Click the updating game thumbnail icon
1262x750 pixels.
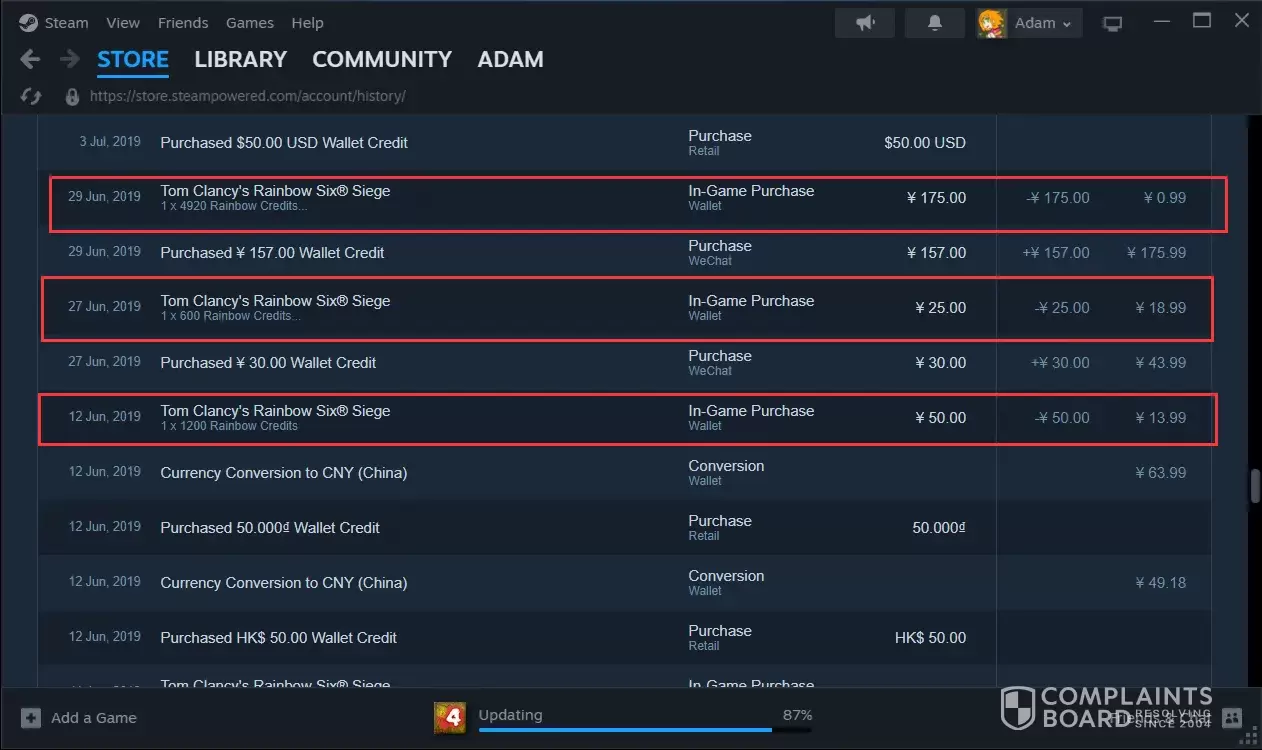450,717
